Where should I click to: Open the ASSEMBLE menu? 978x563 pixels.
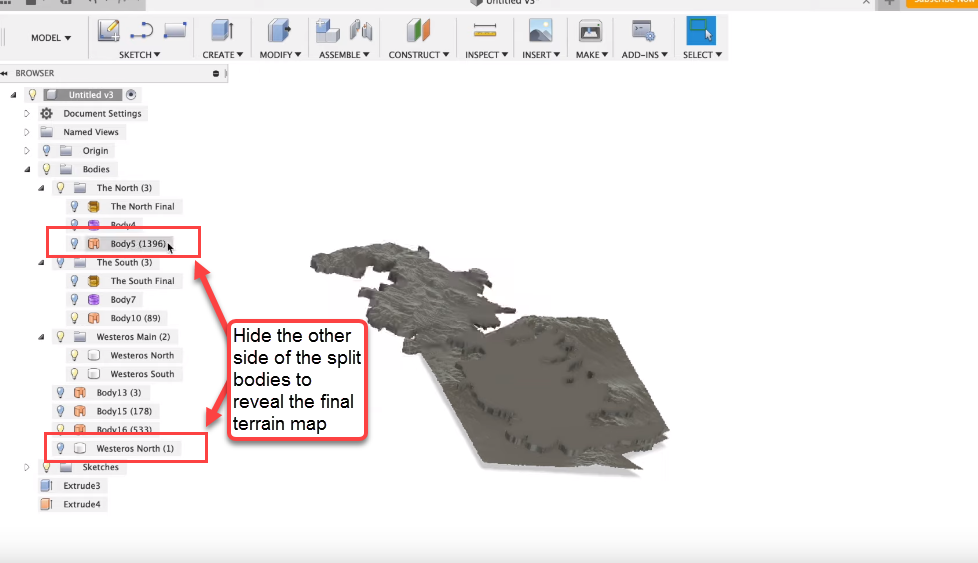point(344,55)
